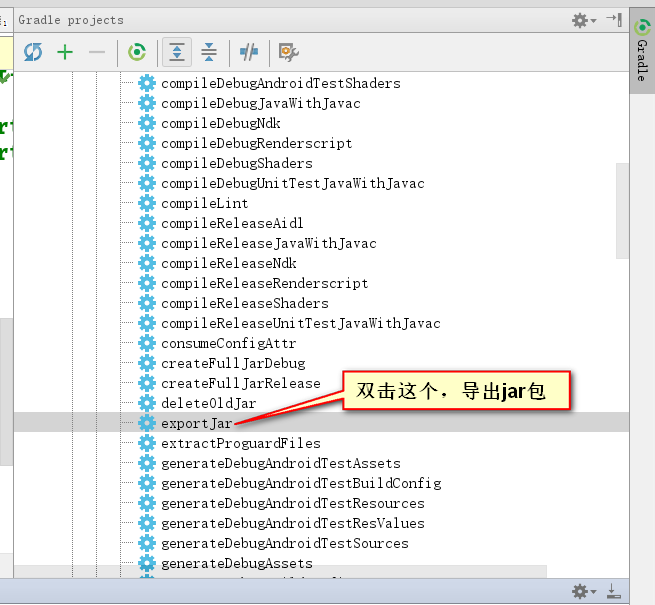
Task: Click gear icon beside createFullJarDebug
Action: coord(147,363)
